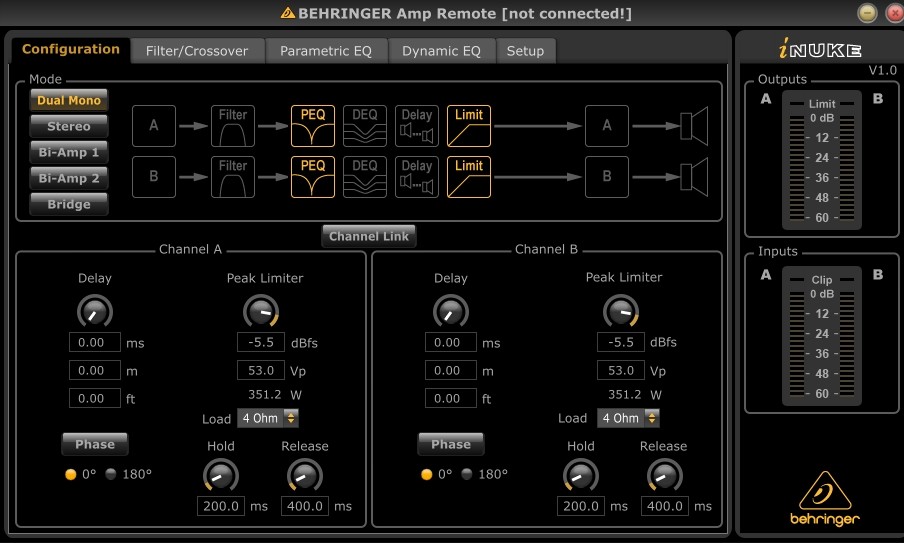Click input B block in signal chain

click(154, 177)
